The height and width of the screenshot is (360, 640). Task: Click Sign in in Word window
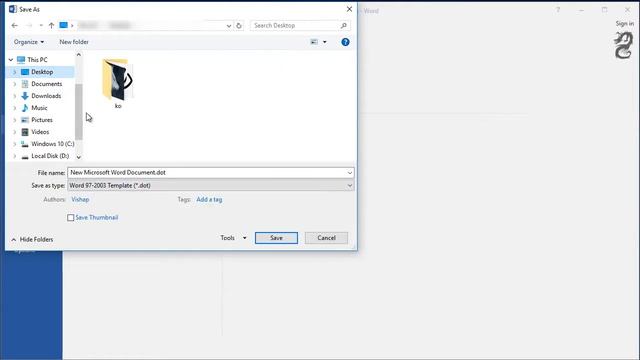pos(624,24)
